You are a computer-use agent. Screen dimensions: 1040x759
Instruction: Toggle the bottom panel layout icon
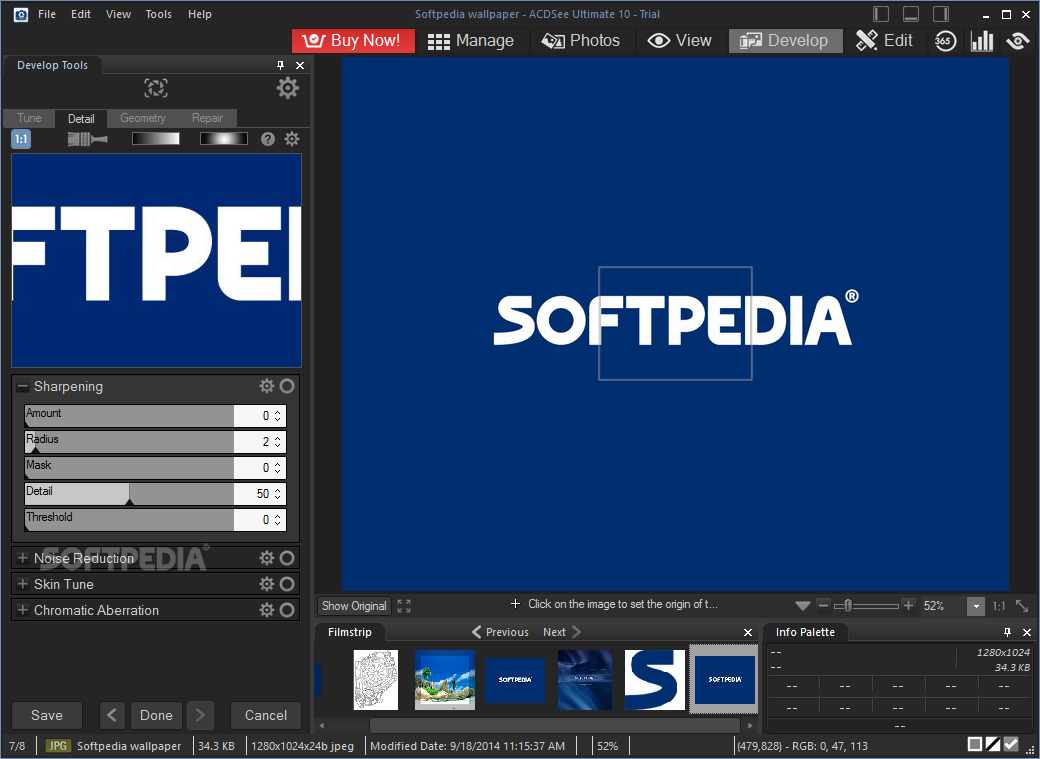[911, 14]
